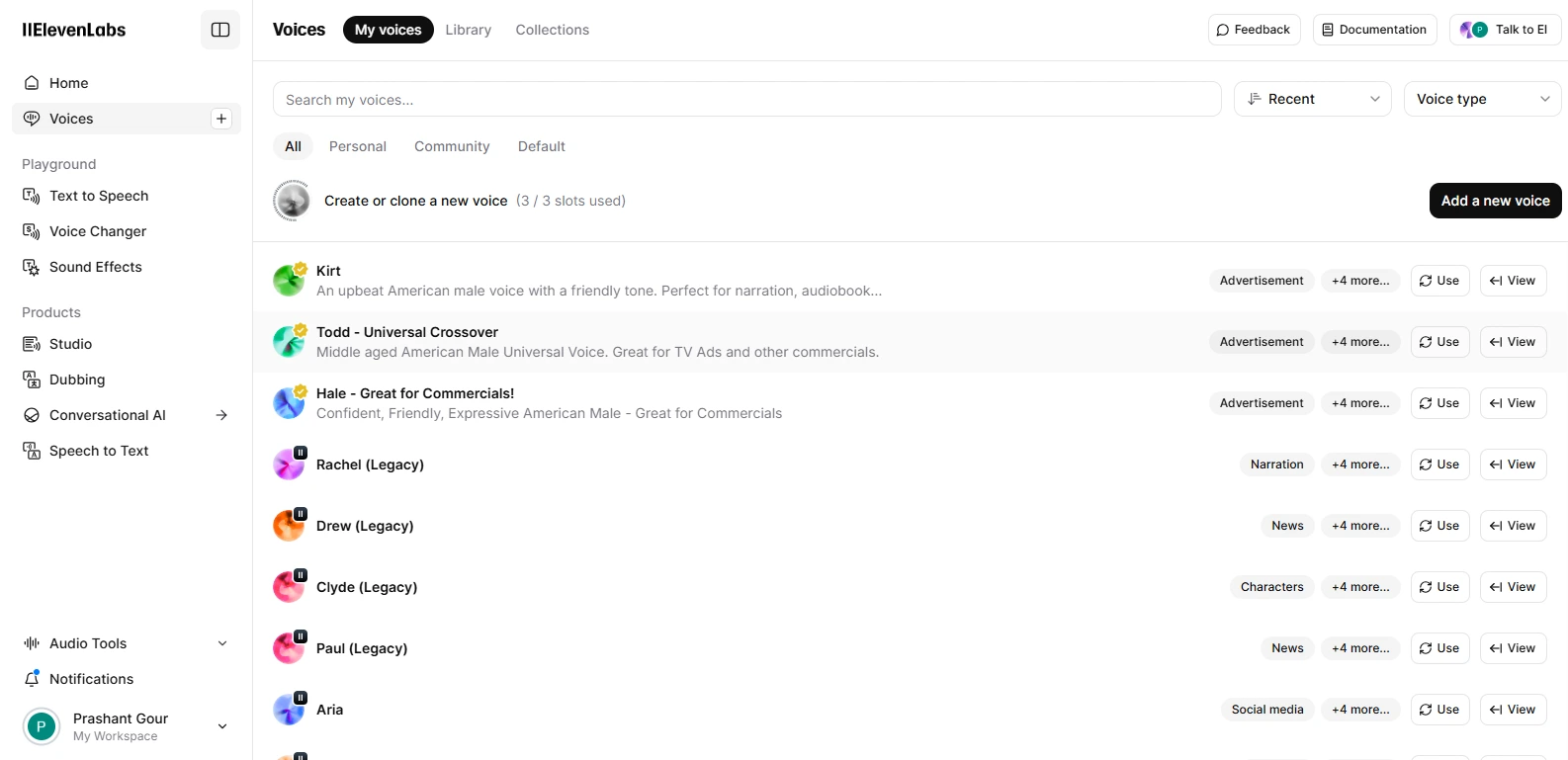Click Use for the Todd voice
Image resolution: width=1568 pixels, height=760 pixels.
(1439, 342)
